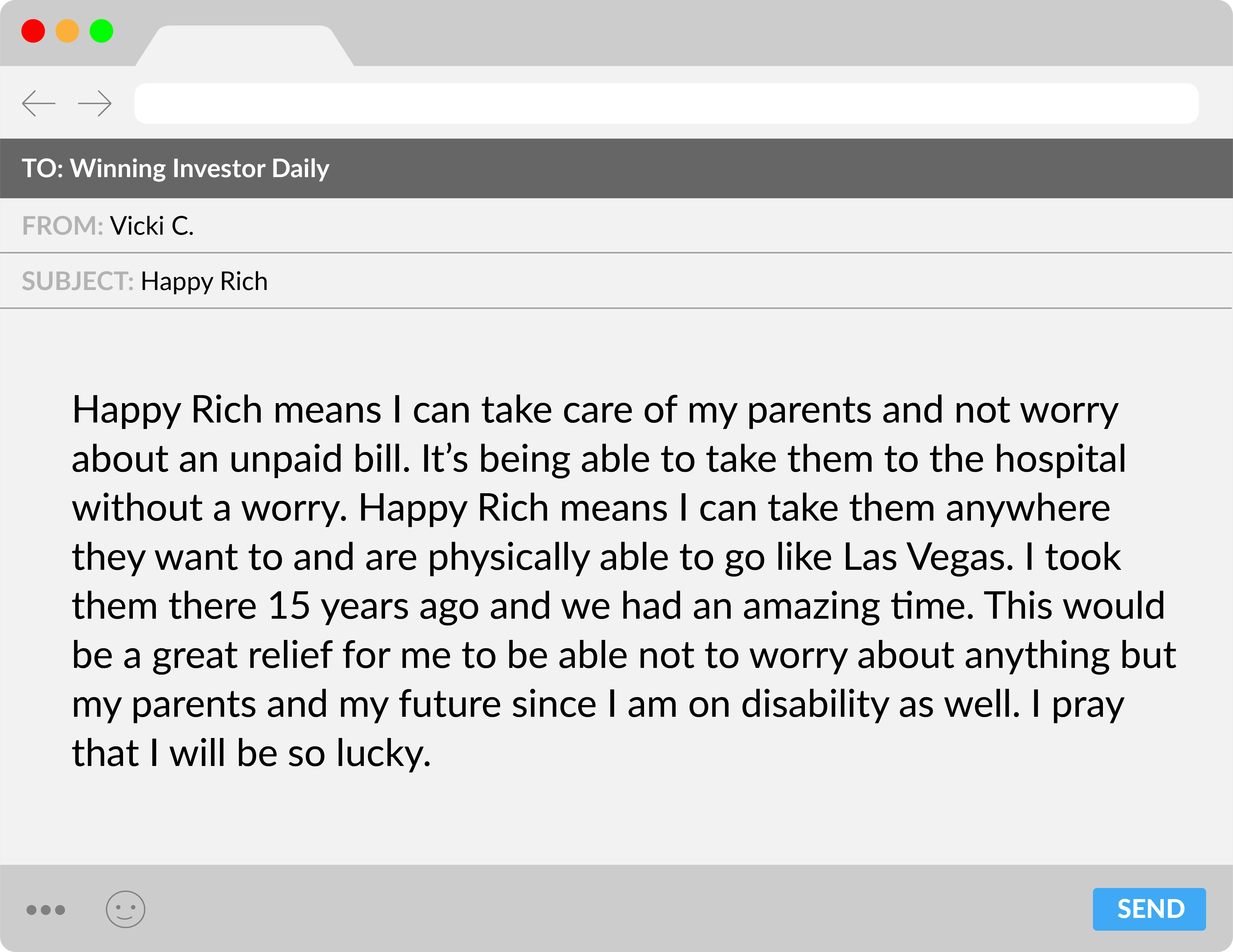Image resolution: width=1233 pixels, height=952 pixels.
Task: Focus the empty browser address bar
Action: point(666,104)
